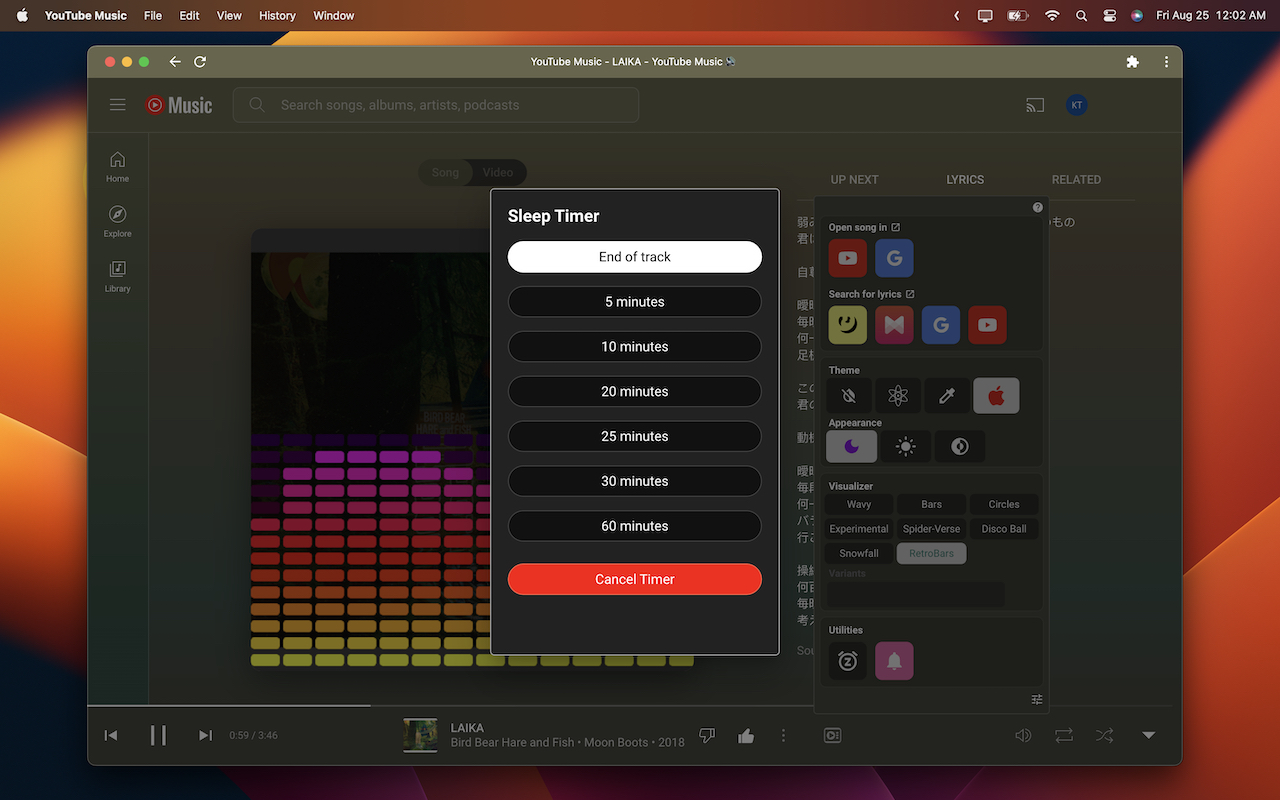
Task: Select Spider-Verse visualizer
Action: [932, 529]
